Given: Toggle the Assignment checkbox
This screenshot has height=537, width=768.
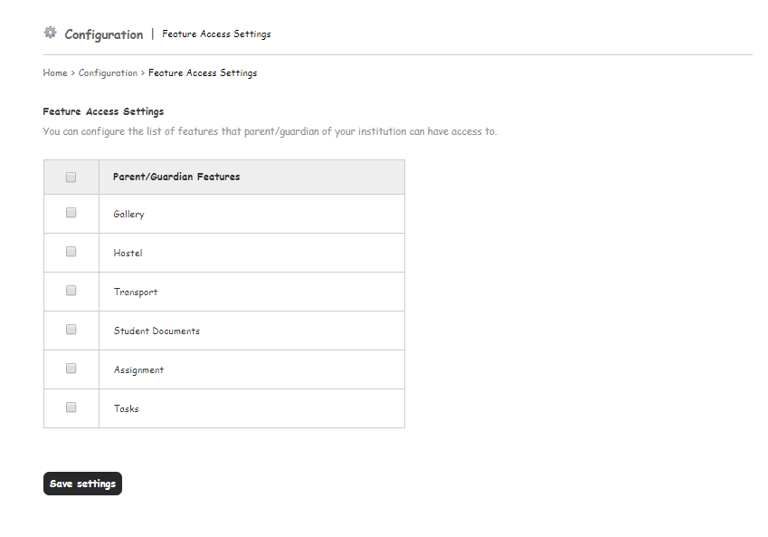Looking at the screenshot, I should pos(71,369).
